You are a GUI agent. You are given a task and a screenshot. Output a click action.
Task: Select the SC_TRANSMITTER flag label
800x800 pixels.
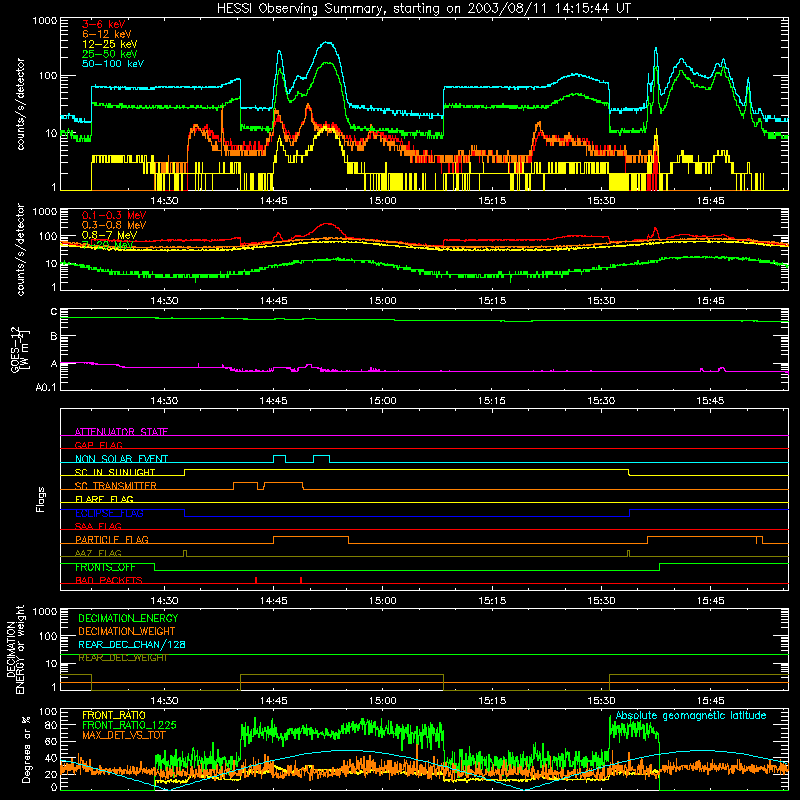pyautogui.click(x=116, y=486)
